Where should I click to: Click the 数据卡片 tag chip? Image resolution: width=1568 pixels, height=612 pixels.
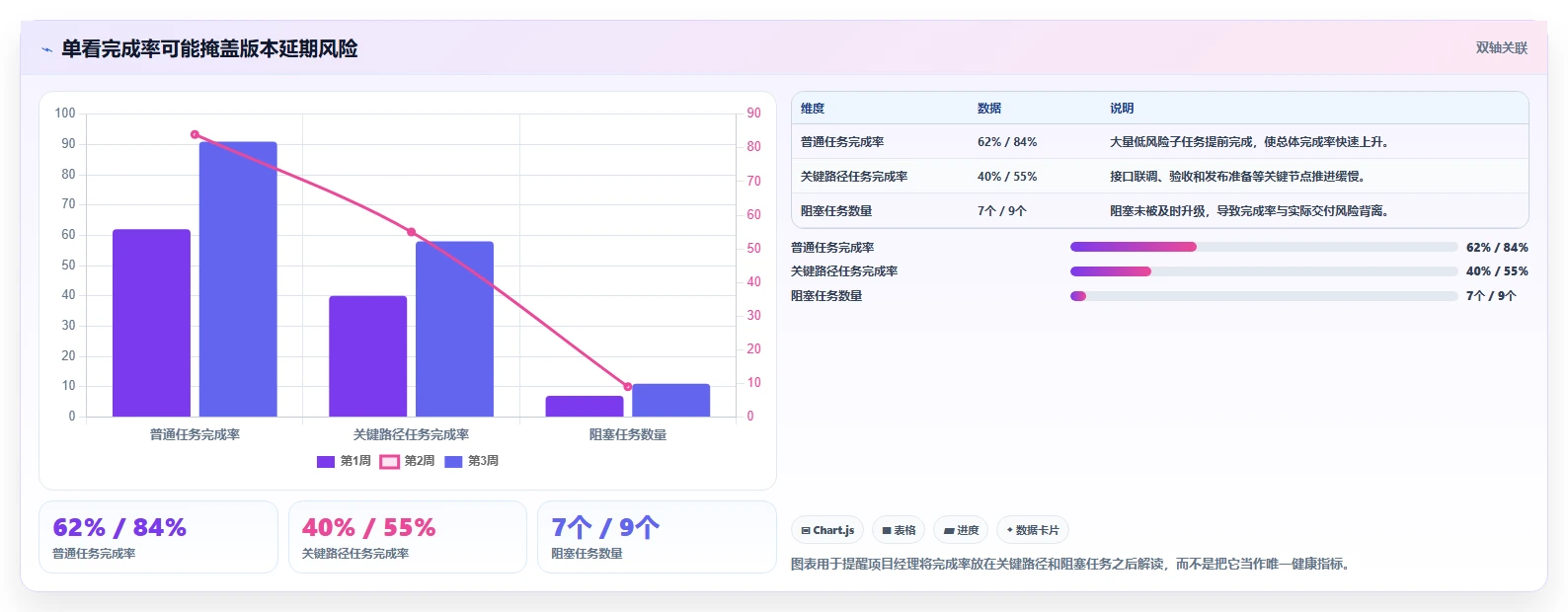point(1033,530)
